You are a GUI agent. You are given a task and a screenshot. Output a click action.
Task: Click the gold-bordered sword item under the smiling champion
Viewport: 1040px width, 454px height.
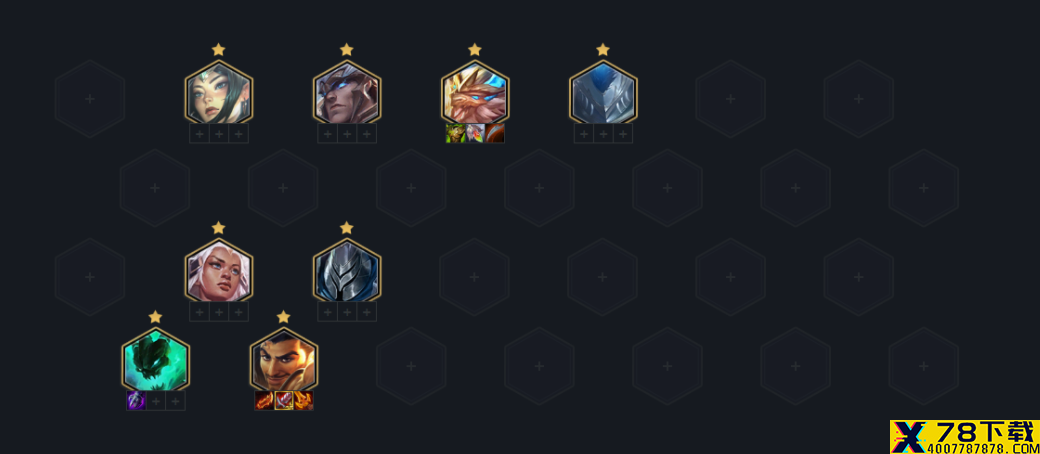click(284, 401)
